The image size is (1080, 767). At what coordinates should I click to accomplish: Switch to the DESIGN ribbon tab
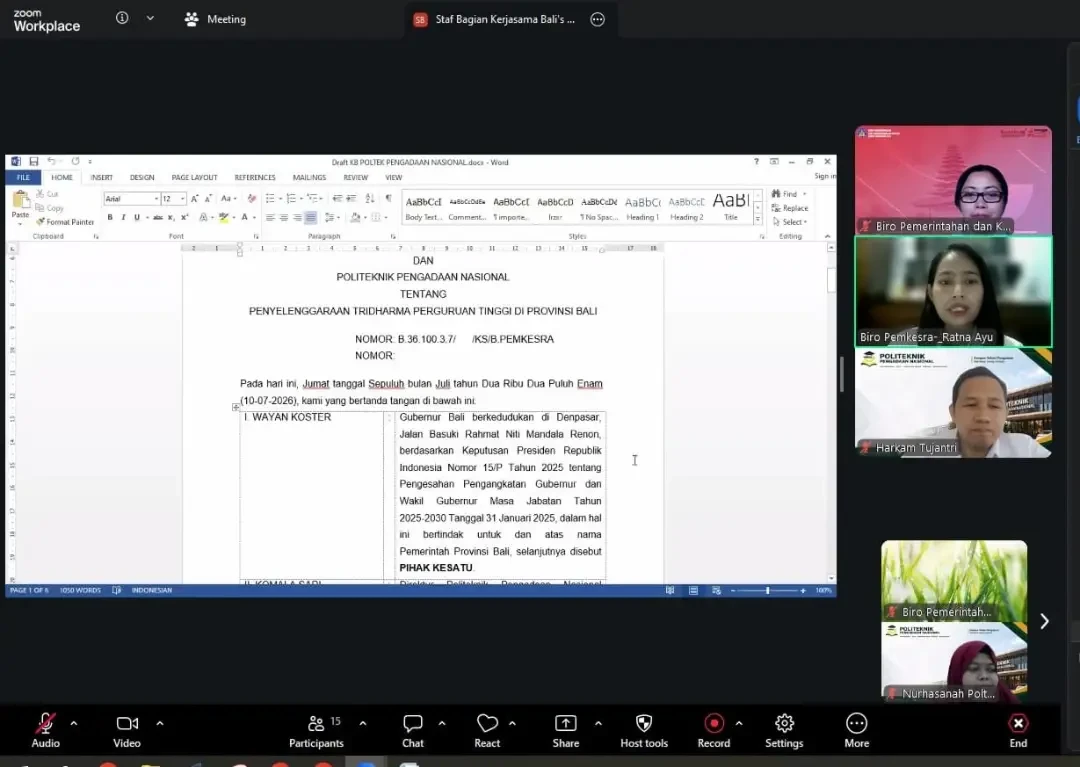[142, 177]
